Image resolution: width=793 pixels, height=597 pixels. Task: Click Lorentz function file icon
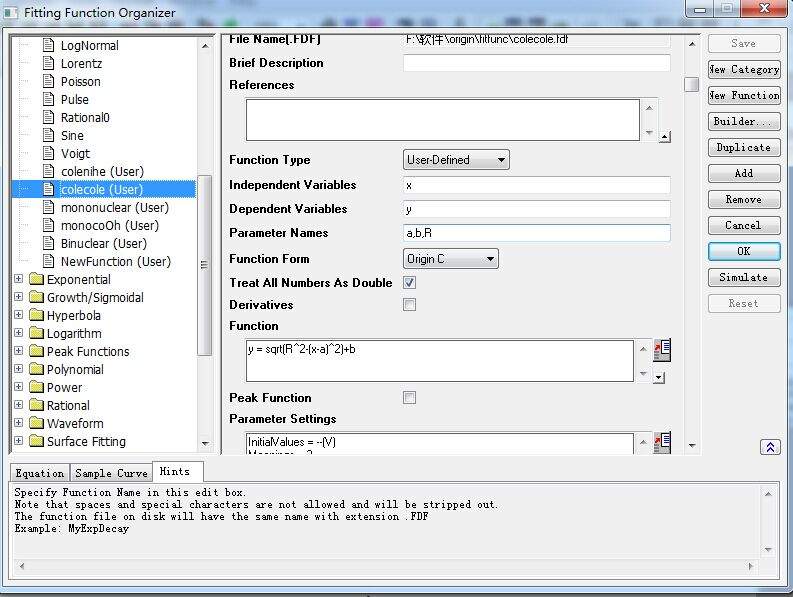click(x=49, y=63)
